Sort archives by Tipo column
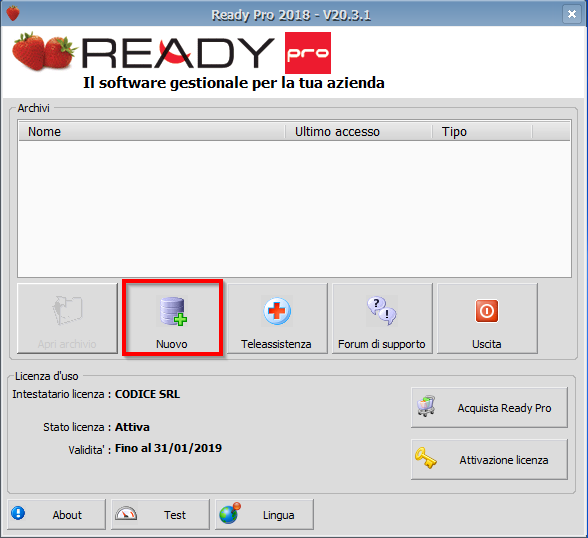588x538 pixels. (x=482, y=132)
